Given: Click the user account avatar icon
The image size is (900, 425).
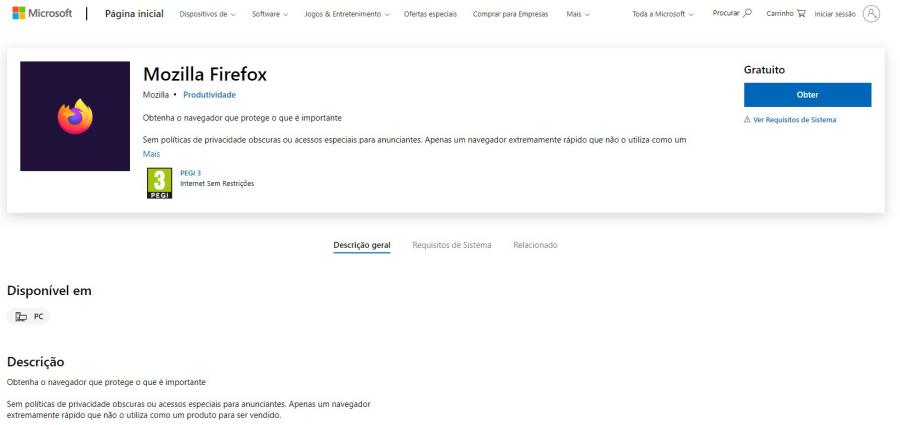Looking at the screenshot, I should point(871,14).
